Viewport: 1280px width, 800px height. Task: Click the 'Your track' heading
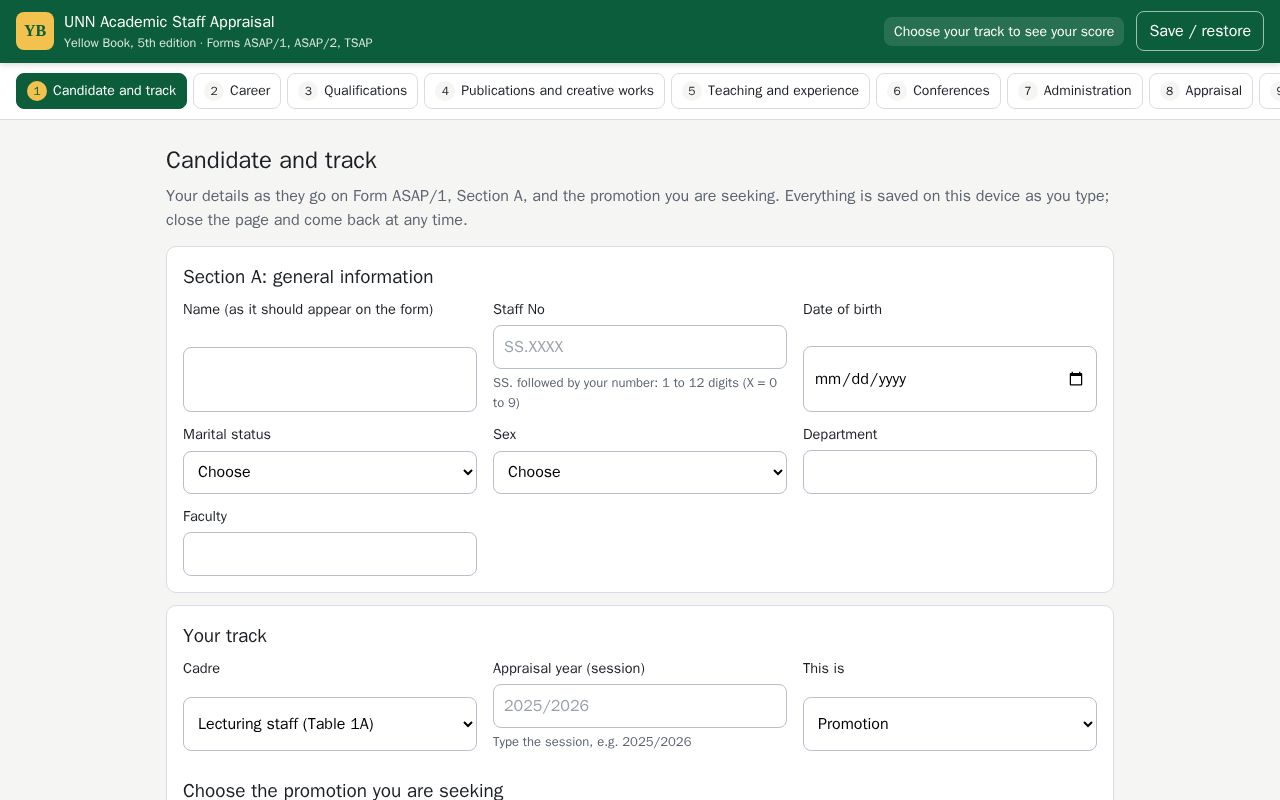[225, 636]
